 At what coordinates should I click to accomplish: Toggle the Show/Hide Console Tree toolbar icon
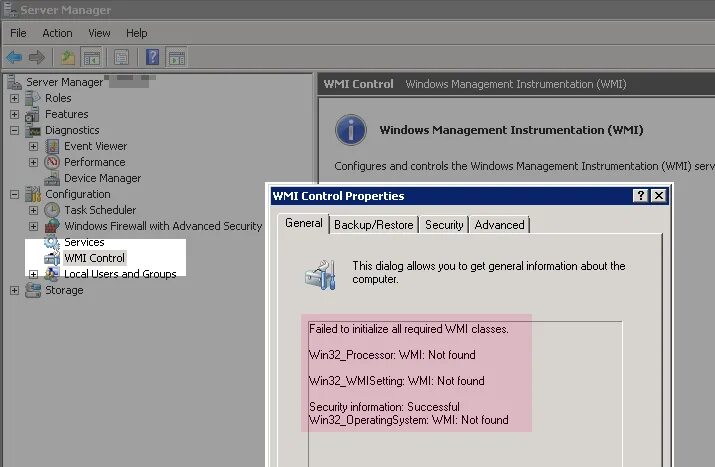91,57
